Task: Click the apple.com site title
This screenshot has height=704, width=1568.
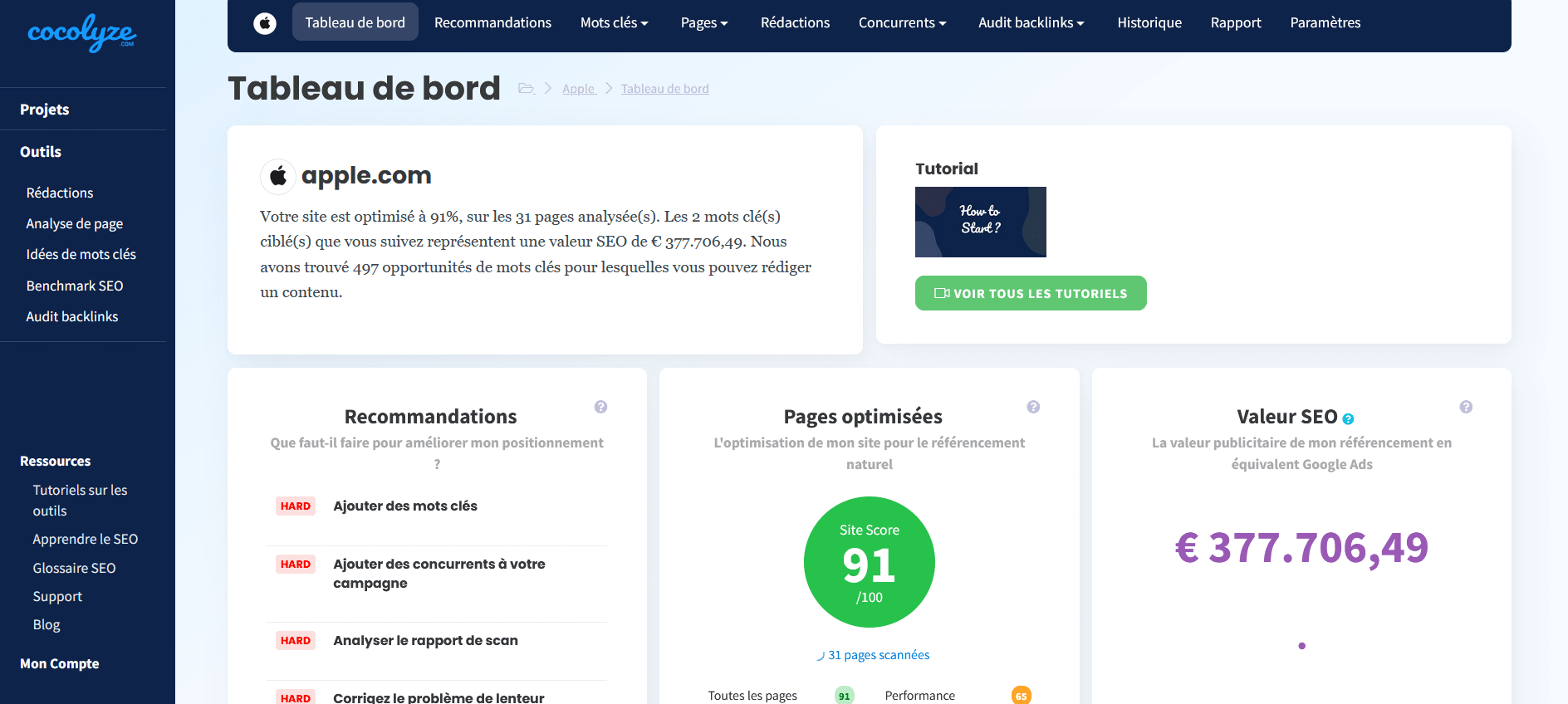Action: pos(366,176)
